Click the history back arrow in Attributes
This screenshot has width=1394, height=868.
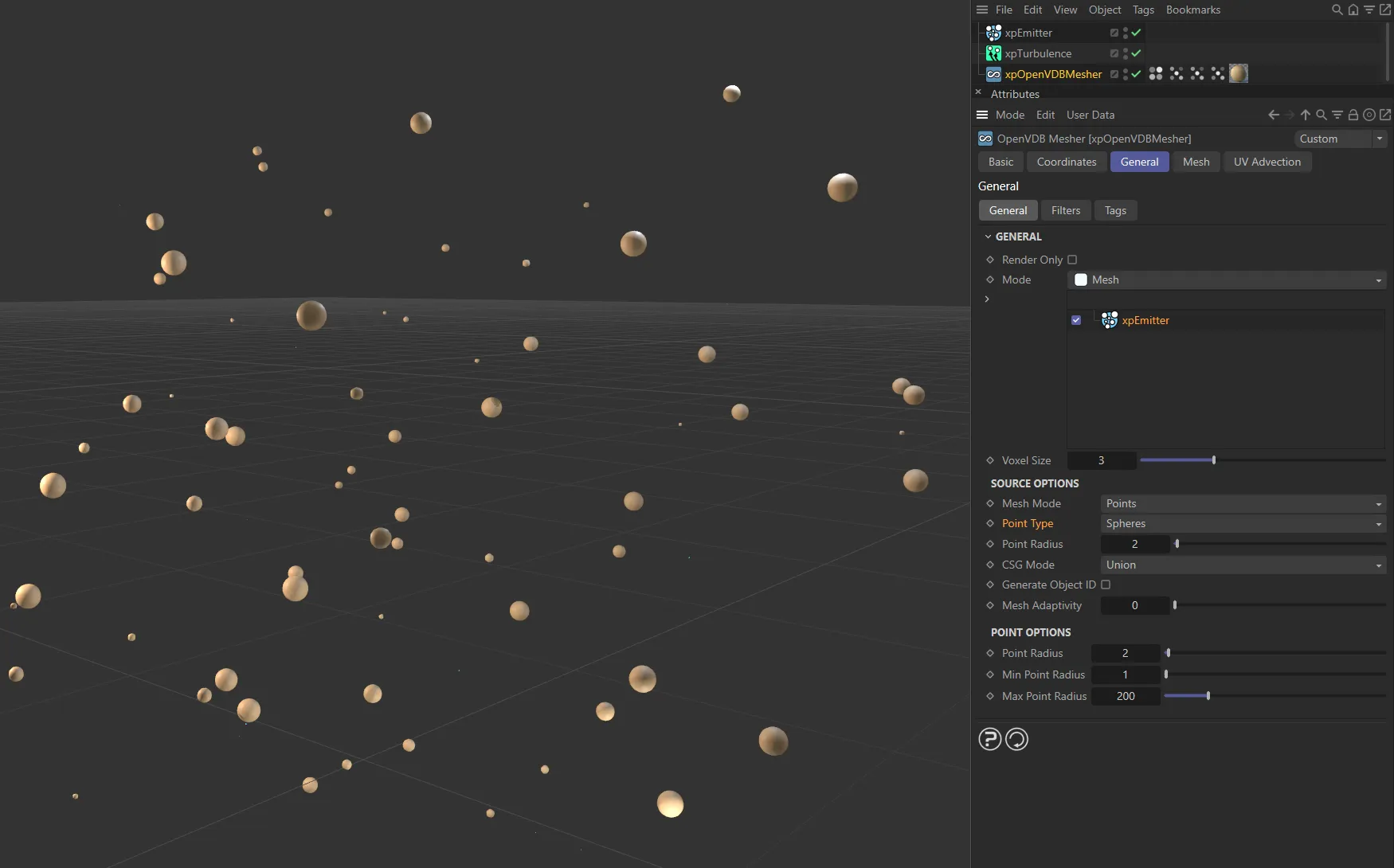tap(1272, 115)
